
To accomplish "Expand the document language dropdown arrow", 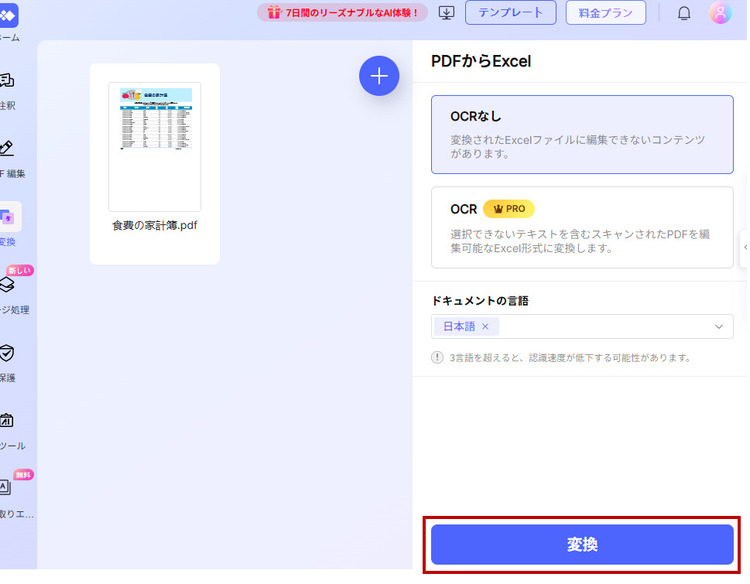I will (718, 327).
